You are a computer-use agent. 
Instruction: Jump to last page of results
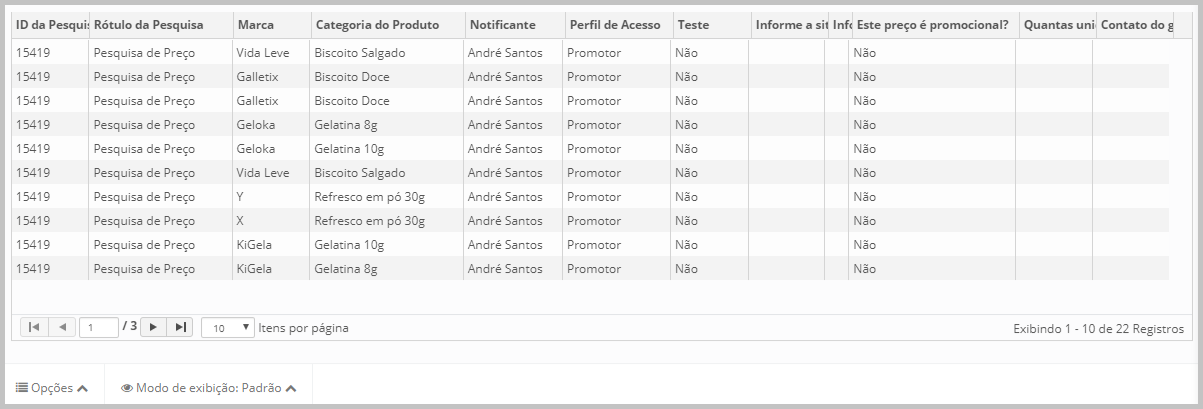[x=180, y=327]
